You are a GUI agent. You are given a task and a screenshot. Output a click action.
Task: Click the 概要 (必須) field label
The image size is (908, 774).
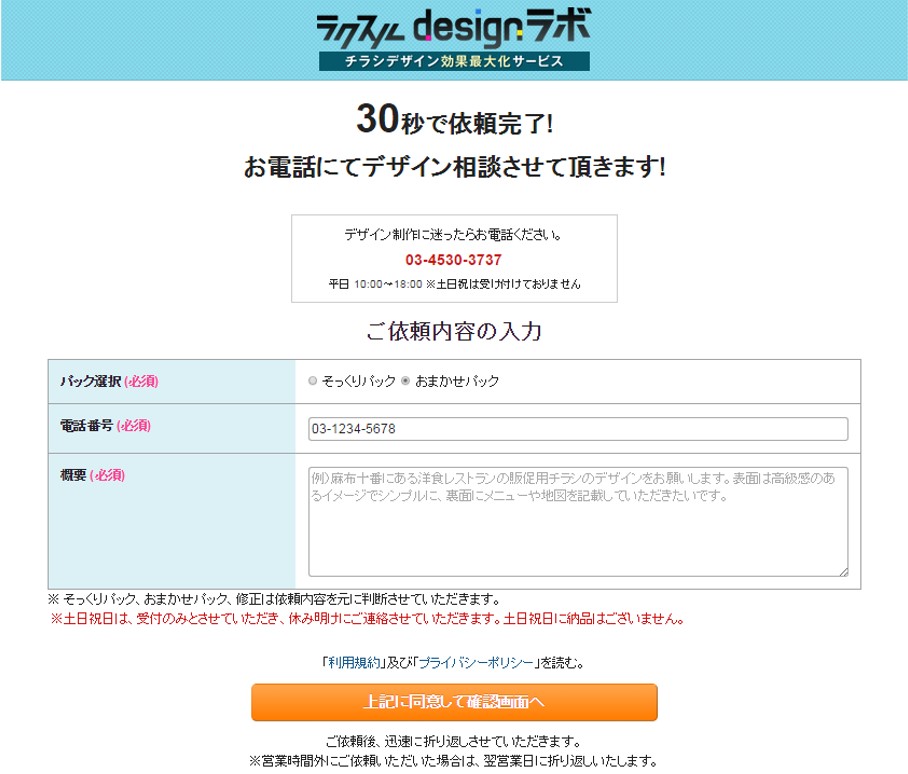tap(92, 475)
